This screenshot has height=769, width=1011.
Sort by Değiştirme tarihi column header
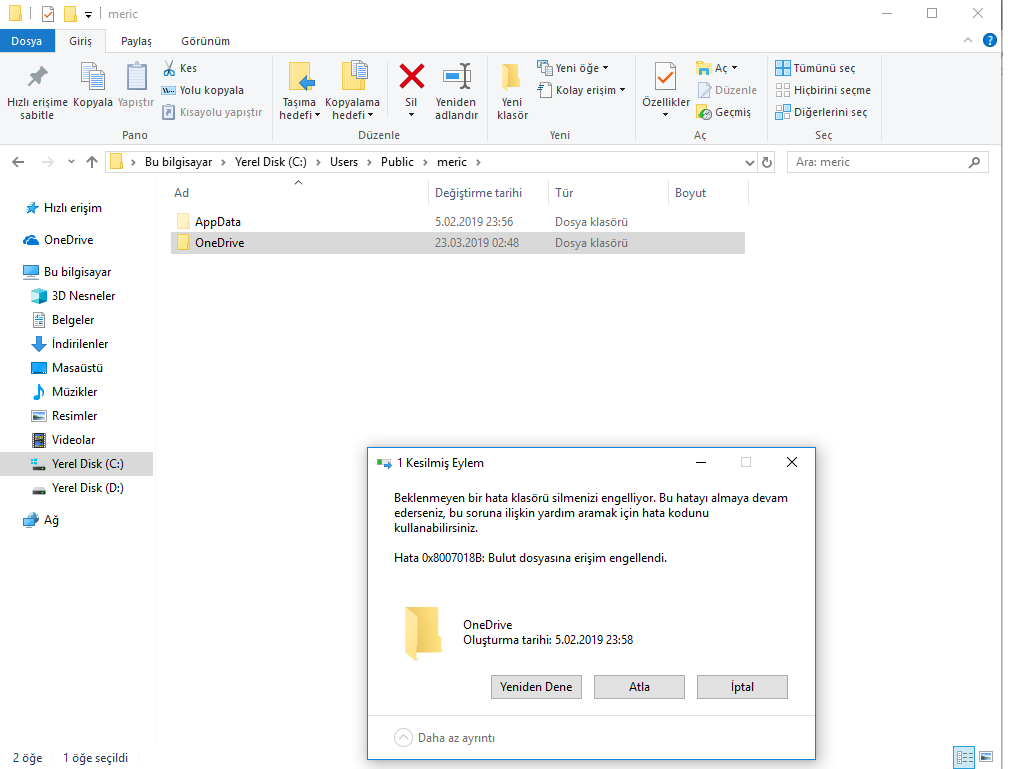487,193
